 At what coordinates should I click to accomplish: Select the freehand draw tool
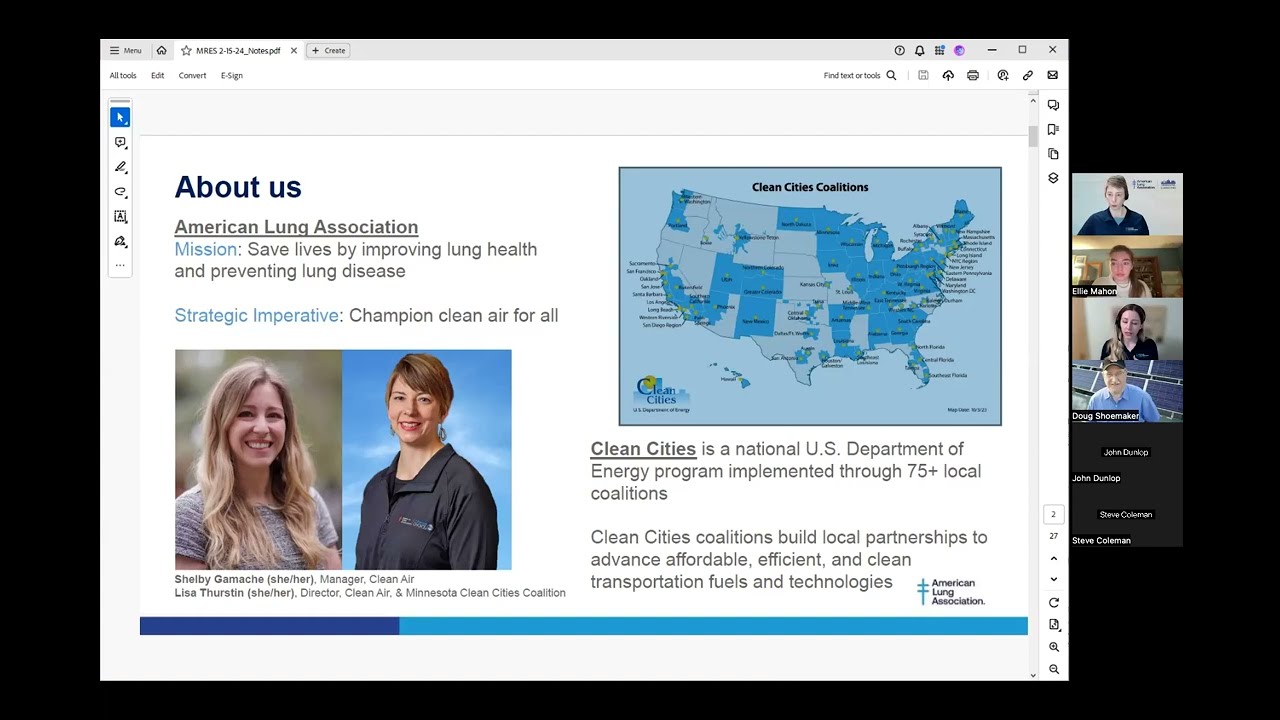tap(120, 192)
